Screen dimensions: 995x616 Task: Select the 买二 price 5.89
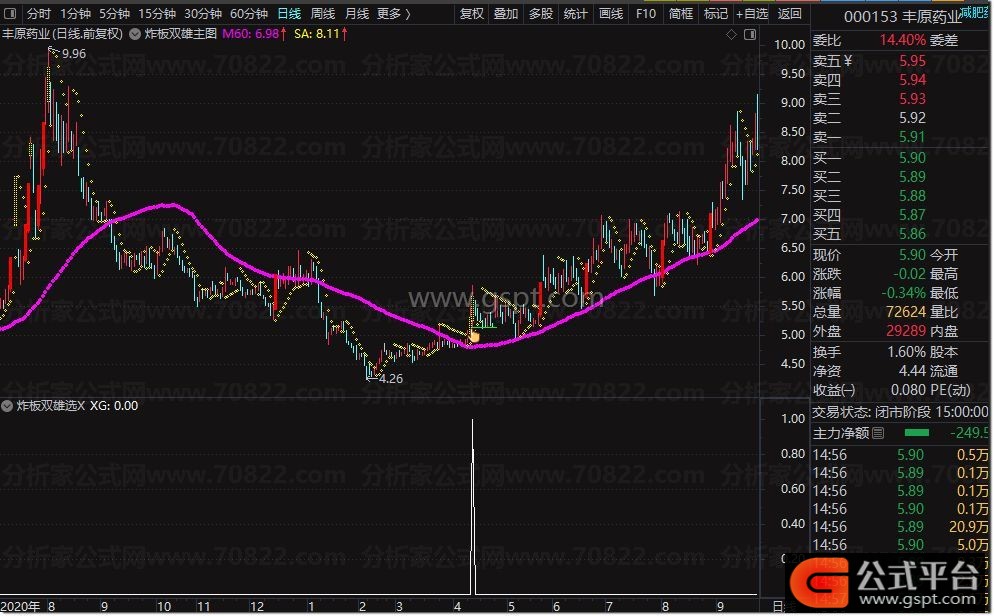913,177
